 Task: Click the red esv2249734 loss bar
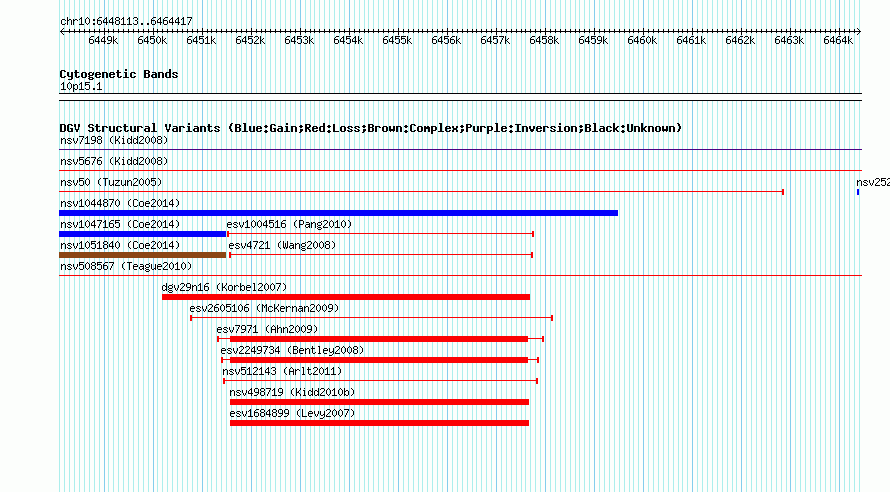[x=379, y=360]
